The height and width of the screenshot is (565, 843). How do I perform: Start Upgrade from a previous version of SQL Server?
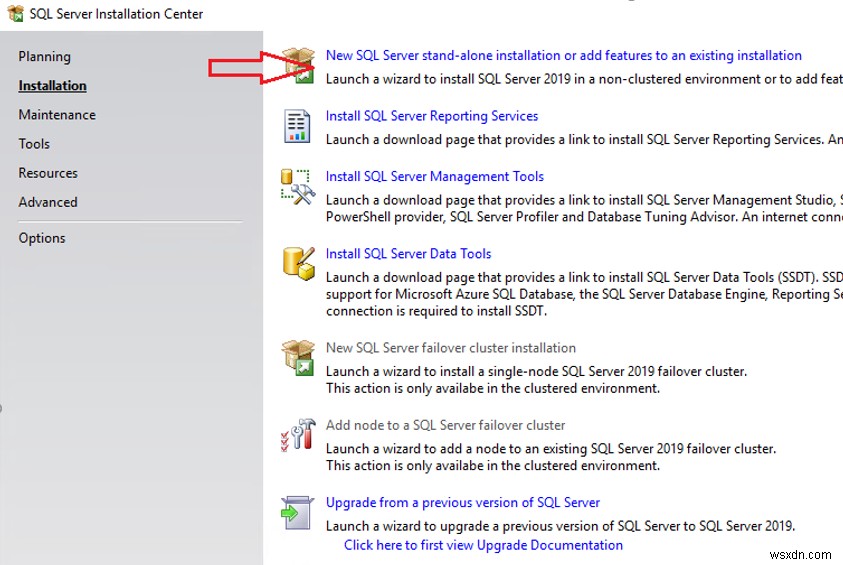point(462,503)
